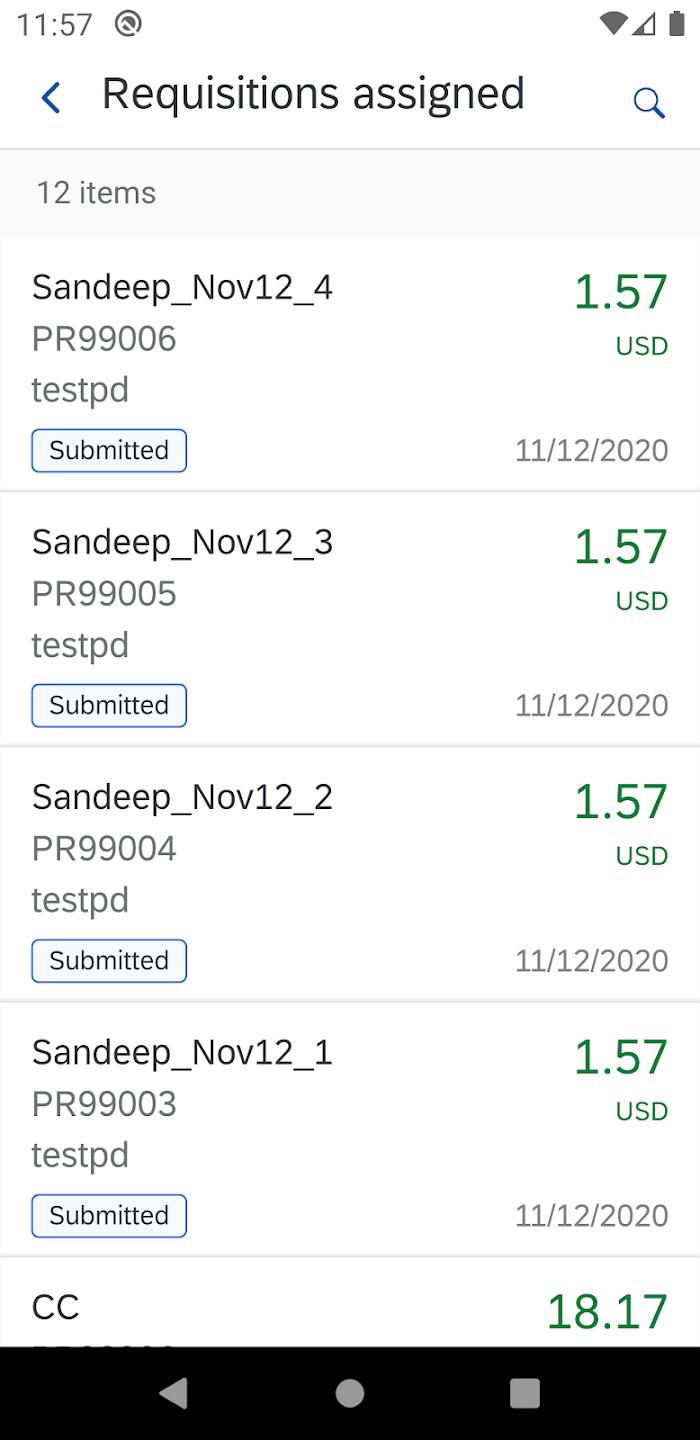Tap the 12 items count label
Screen dimensions: 700x1440
point(96,193)
